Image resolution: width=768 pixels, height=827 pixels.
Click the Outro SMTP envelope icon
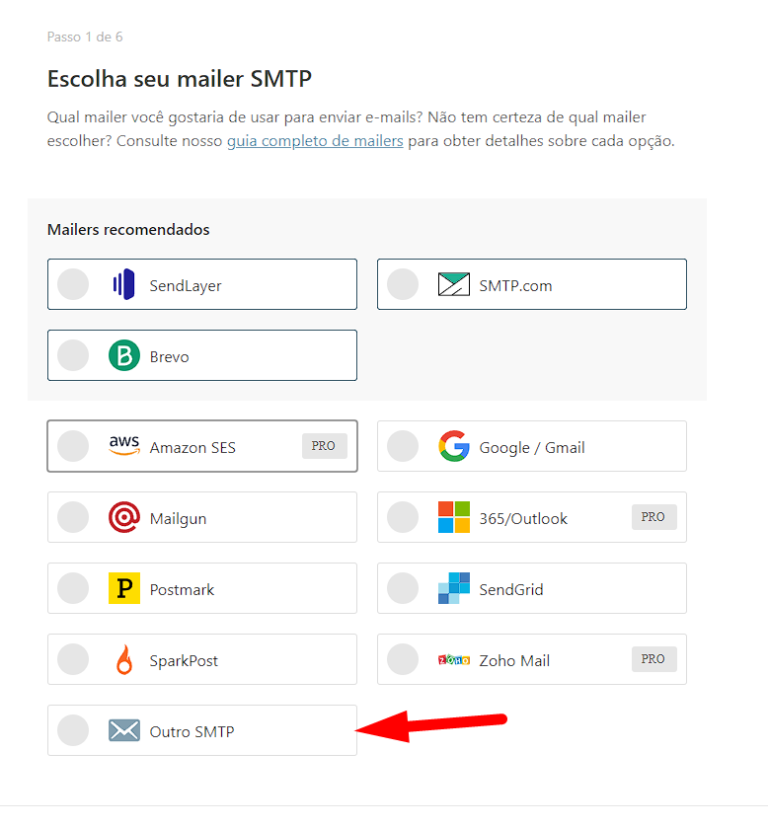pos(124,731)
